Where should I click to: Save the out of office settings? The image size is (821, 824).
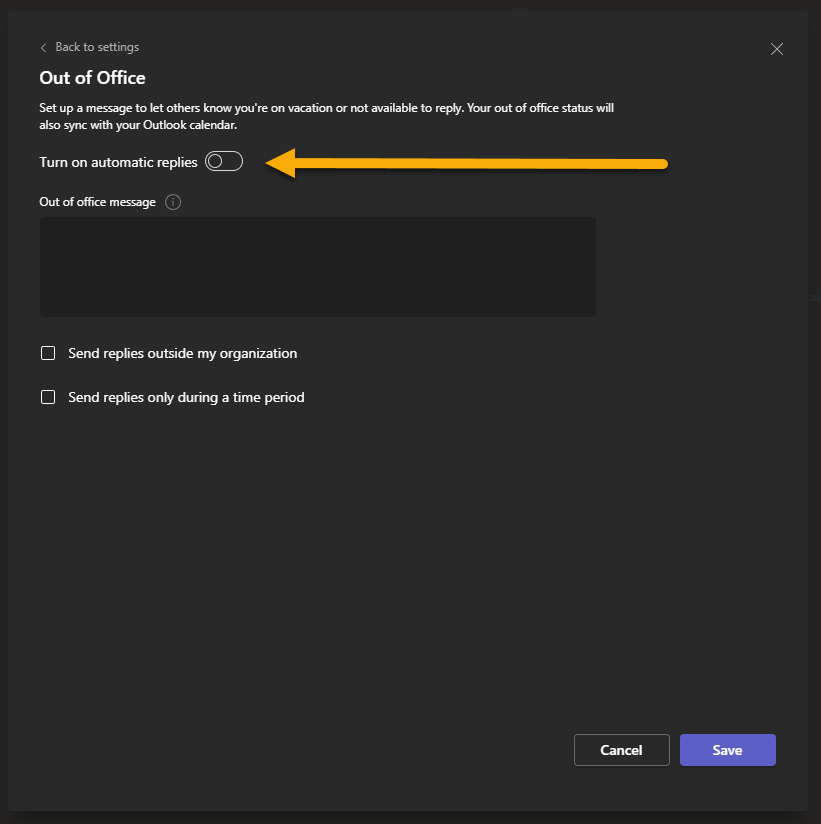coord(727,750)
